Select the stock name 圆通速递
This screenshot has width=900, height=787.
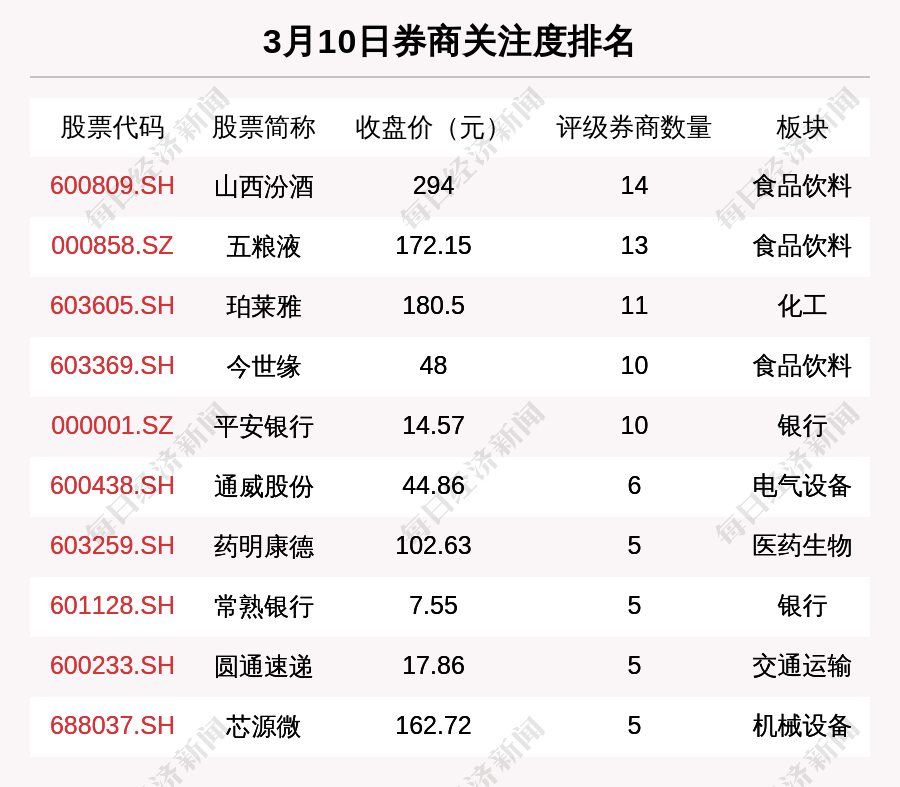(263, 667)
